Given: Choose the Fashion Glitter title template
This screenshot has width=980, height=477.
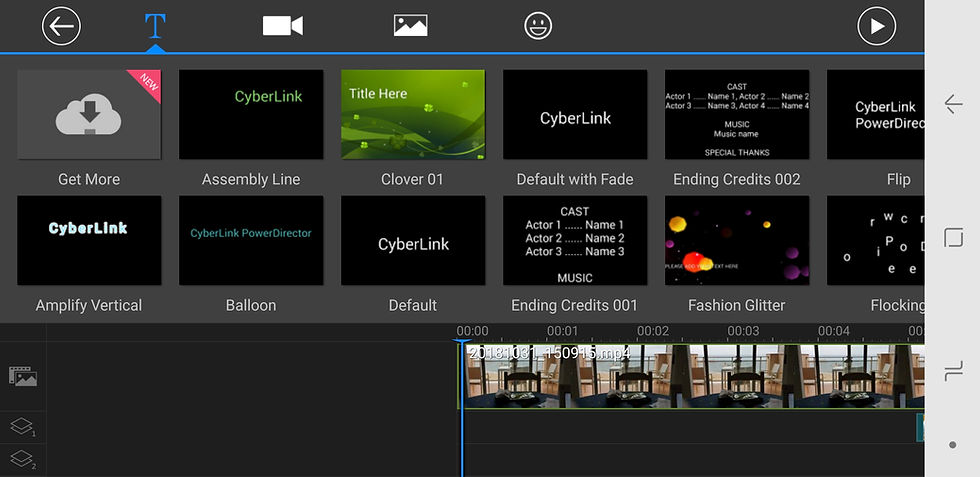Looking at the screenshot, I should click(737, 241).
